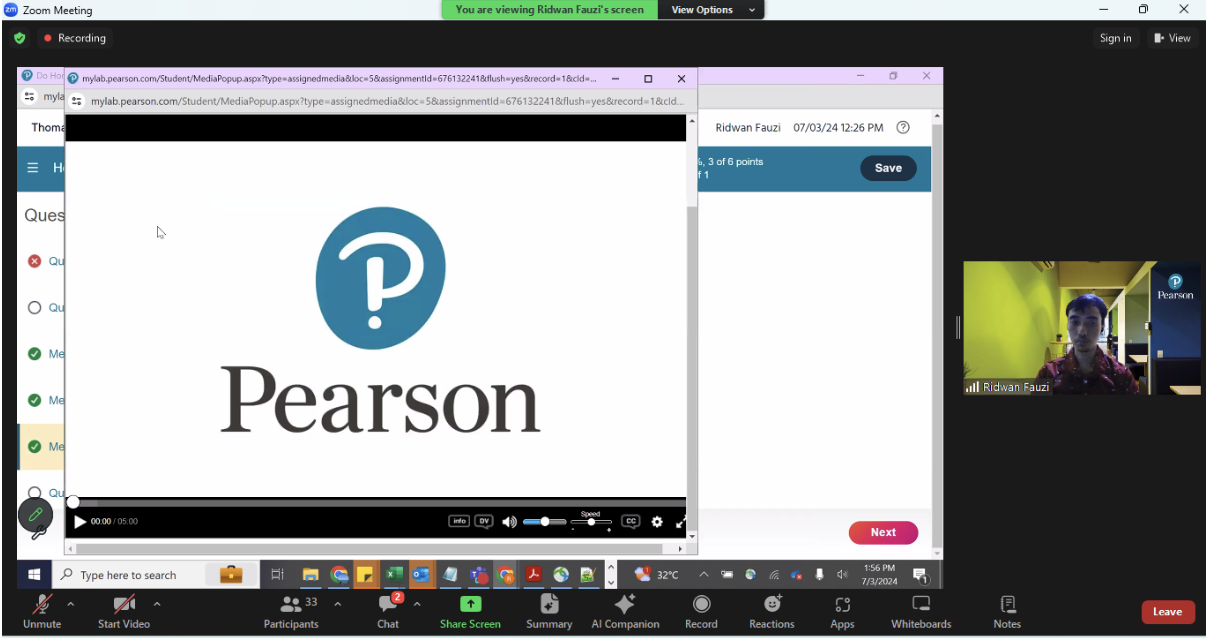The height and width of the screenshot is (638, 1206).
Task: Click the Next button
Action: [883, 532]
